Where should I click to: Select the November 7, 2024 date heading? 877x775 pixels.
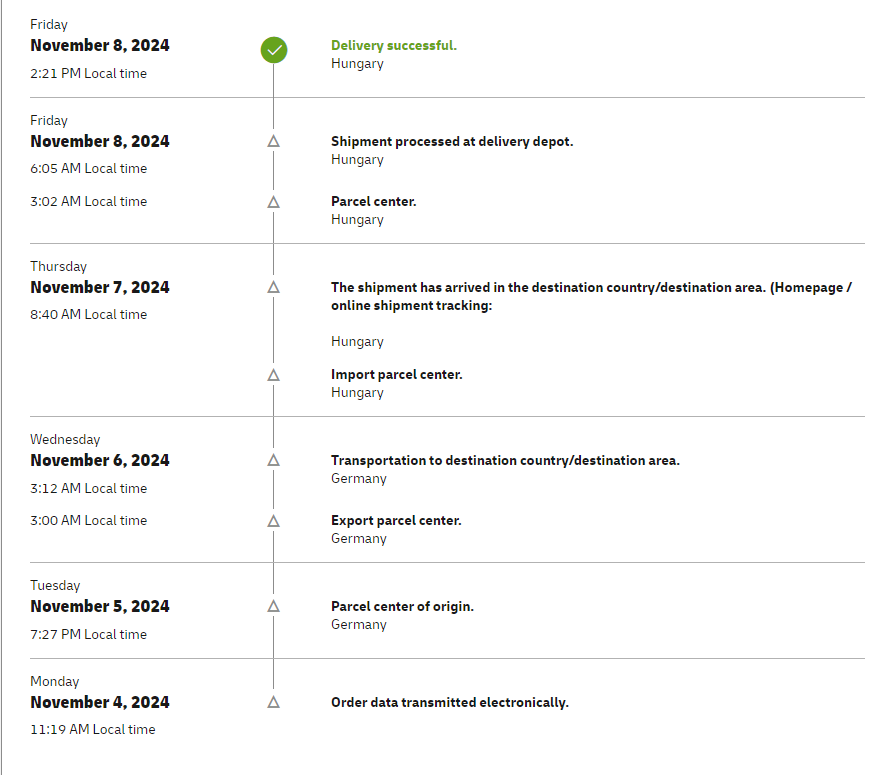coord(100,287)
